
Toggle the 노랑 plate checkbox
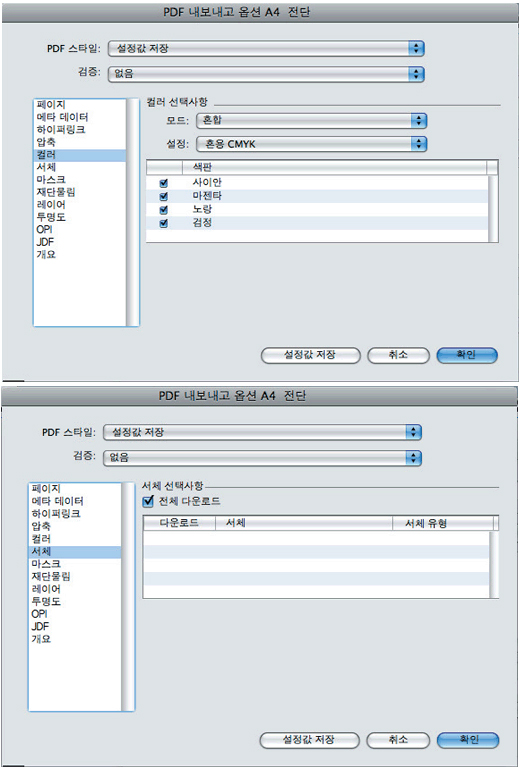click(x=164, y=210)
